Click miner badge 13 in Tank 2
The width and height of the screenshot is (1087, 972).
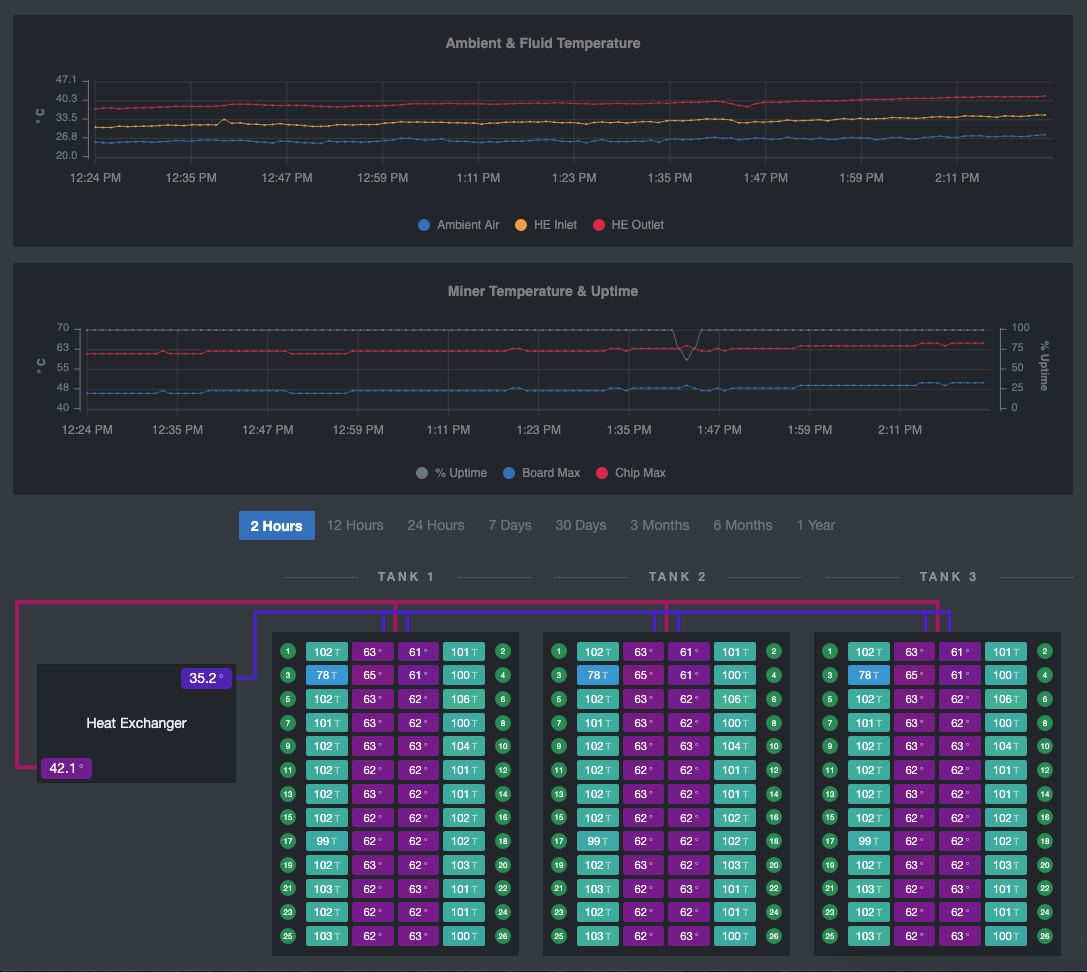(559, 793)
